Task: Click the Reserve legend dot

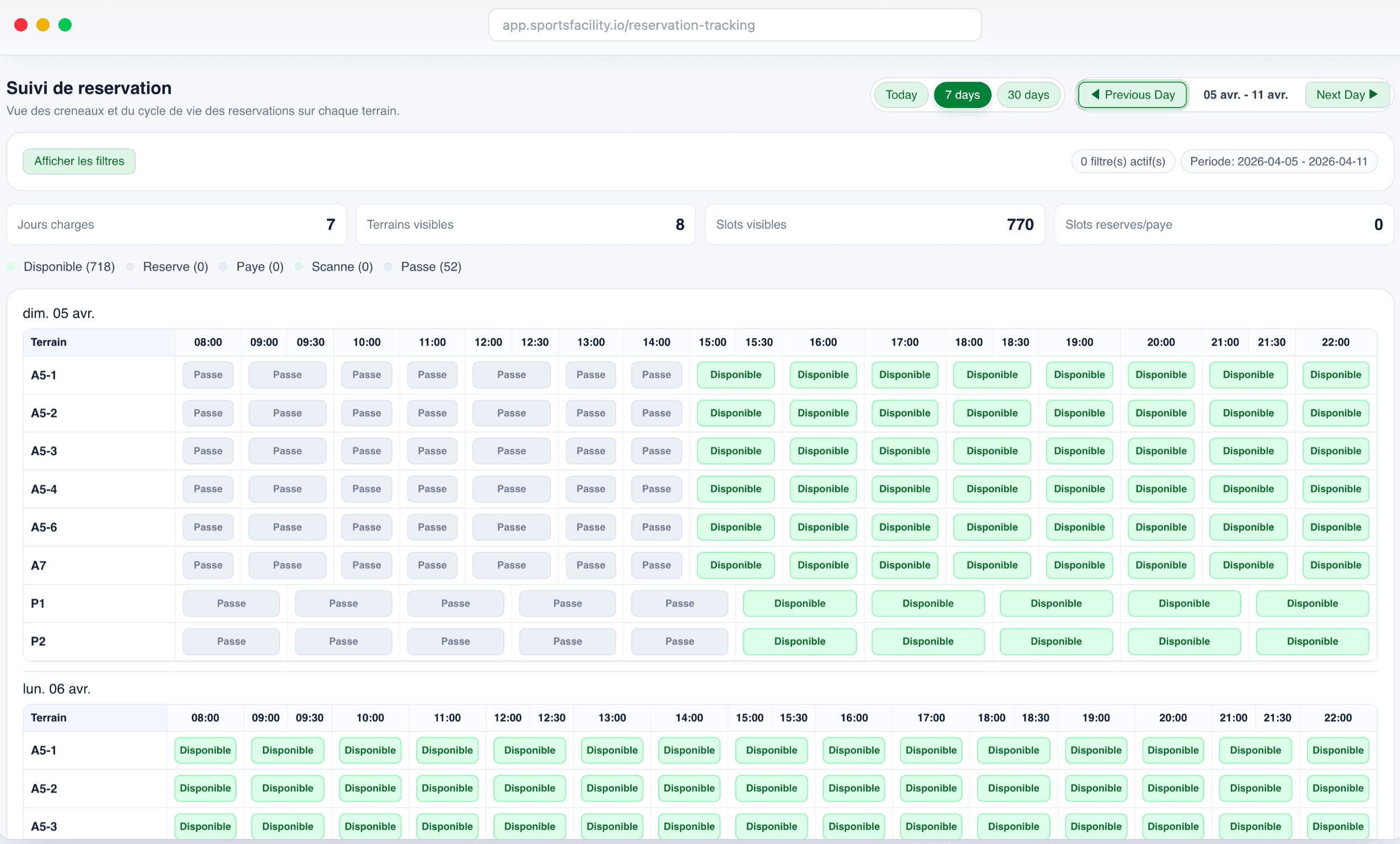Action: click(131, 267)
